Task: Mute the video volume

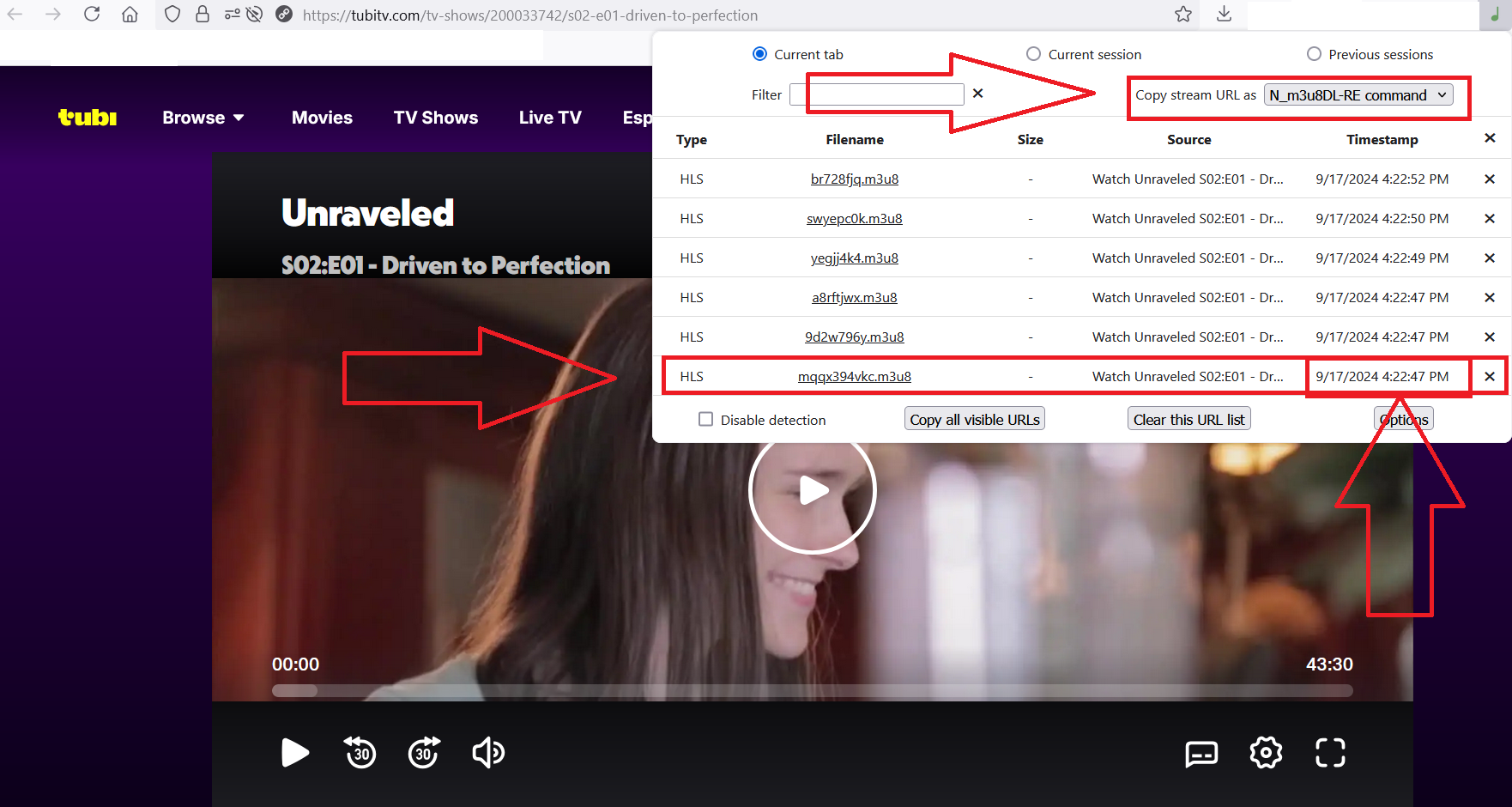Action: point(488,753)
